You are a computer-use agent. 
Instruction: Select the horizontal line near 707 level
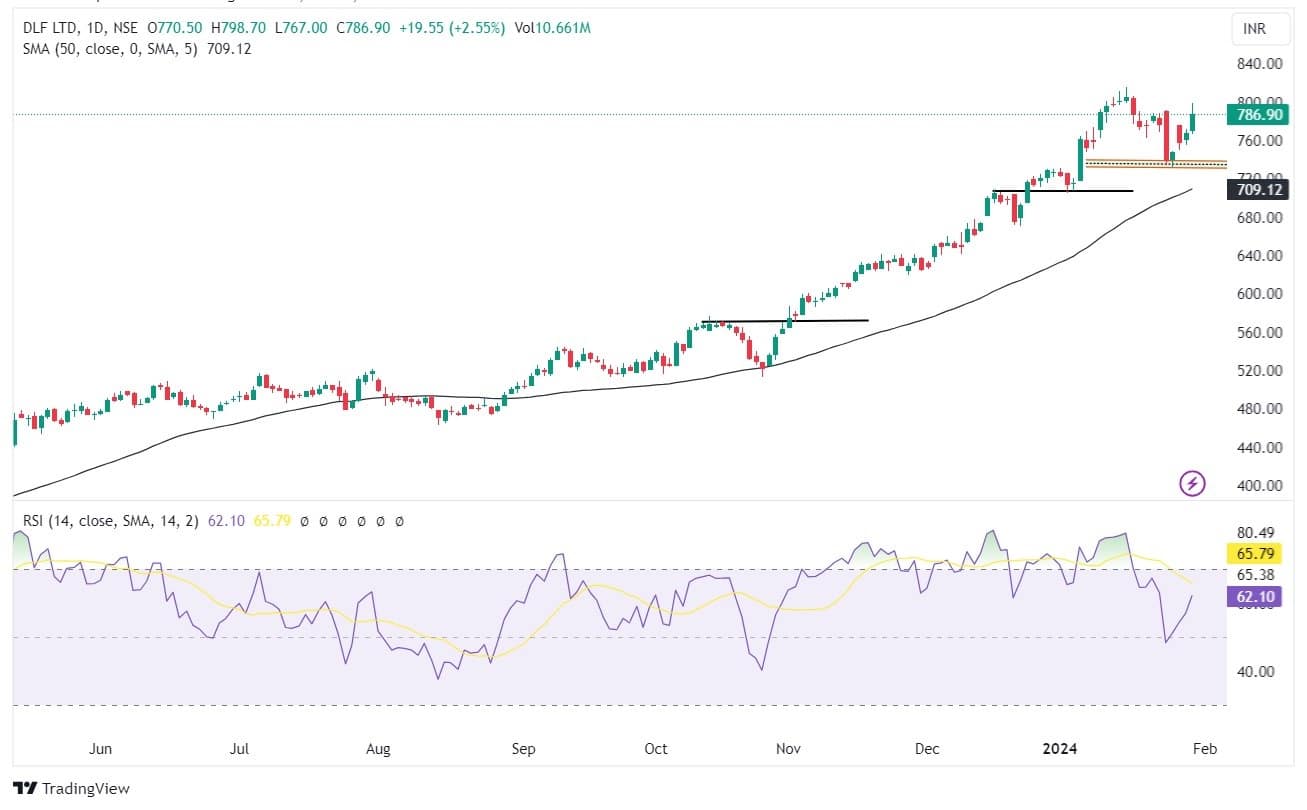1062,190
